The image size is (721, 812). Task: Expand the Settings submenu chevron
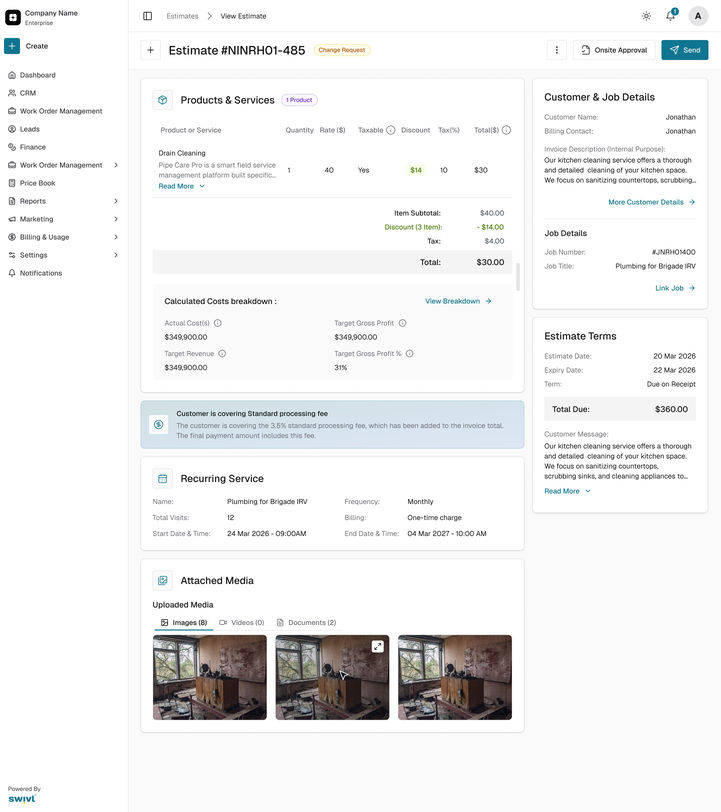116,255
